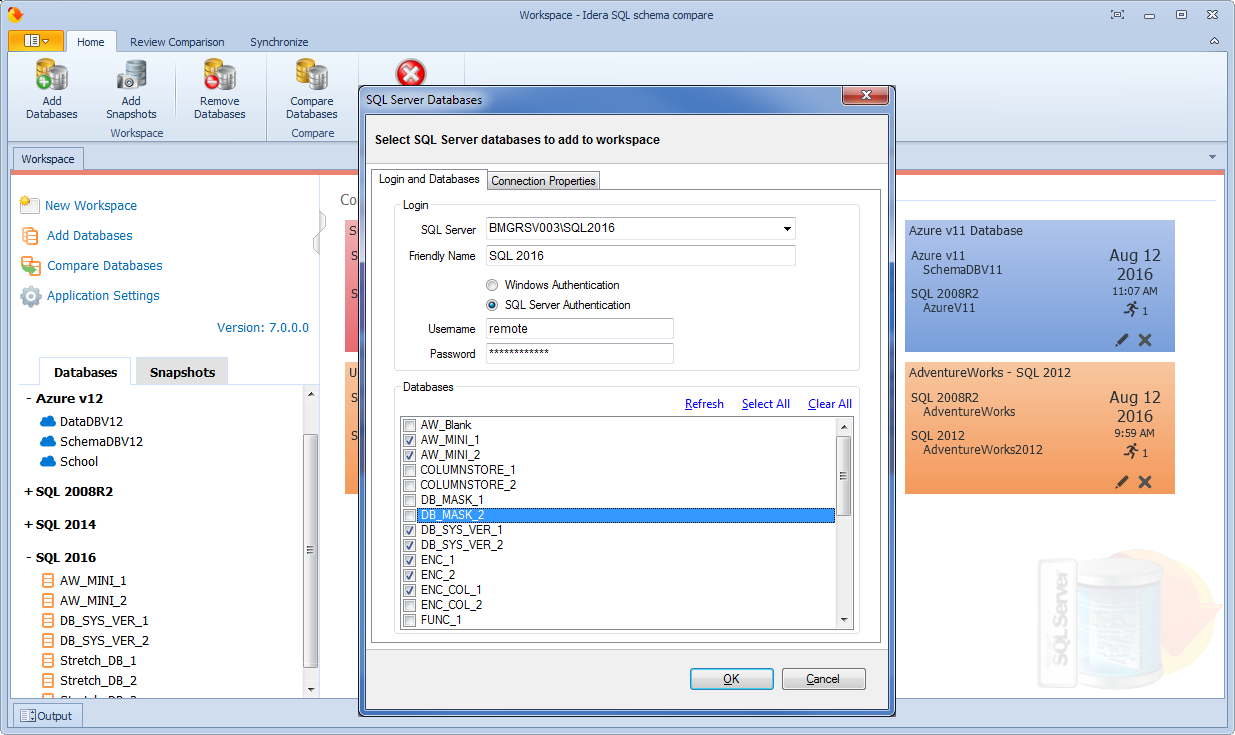Delete the Azure v11 Database comparison card
1235x735 pixels.
(x=1145, y=340)
